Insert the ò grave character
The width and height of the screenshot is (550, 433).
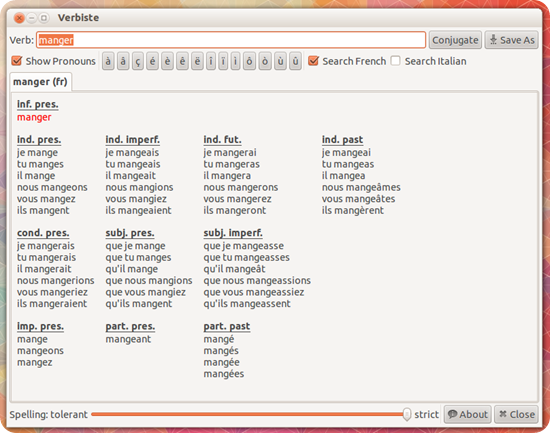click(x=265, y=61)
